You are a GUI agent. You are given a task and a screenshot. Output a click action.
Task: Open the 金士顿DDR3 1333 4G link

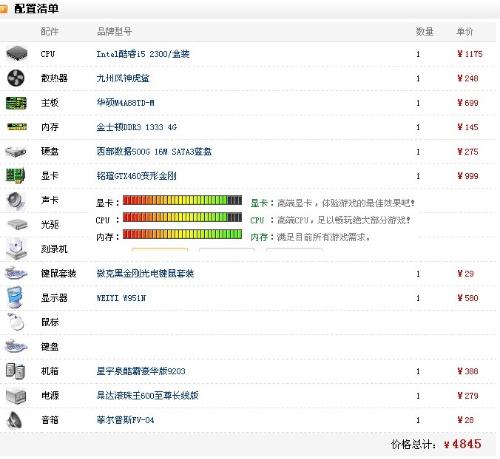[137, 127]
